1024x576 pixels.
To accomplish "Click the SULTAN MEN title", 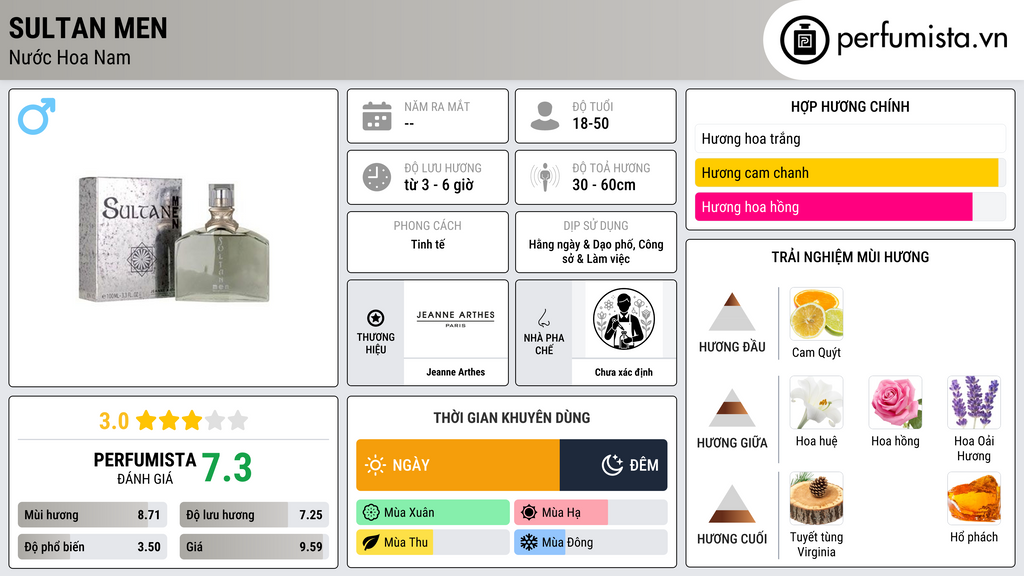I will tap(88, 28).
